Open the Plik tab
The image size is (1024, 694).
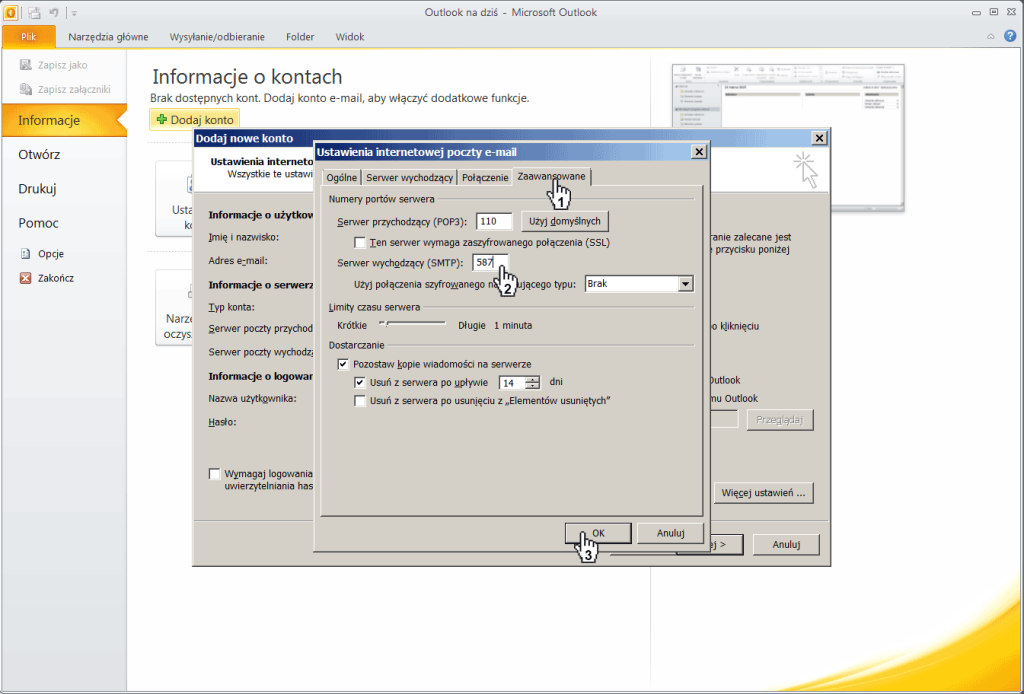[29, 37]
